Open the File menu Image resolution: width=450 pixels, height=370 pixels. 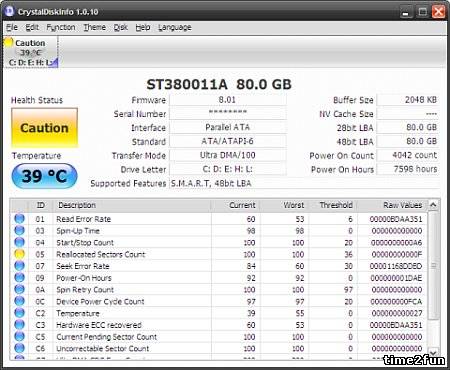coord(12,27)
